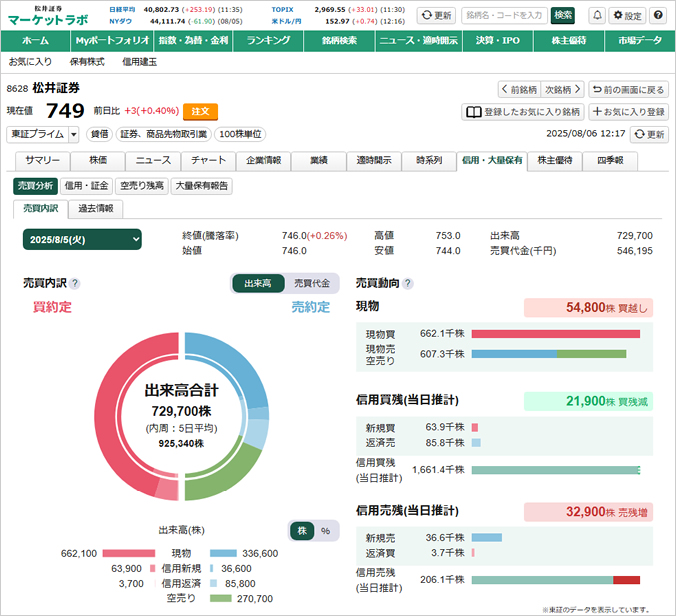
Task: Click the 空売り green legend swatch
Action: pos(221,598)
